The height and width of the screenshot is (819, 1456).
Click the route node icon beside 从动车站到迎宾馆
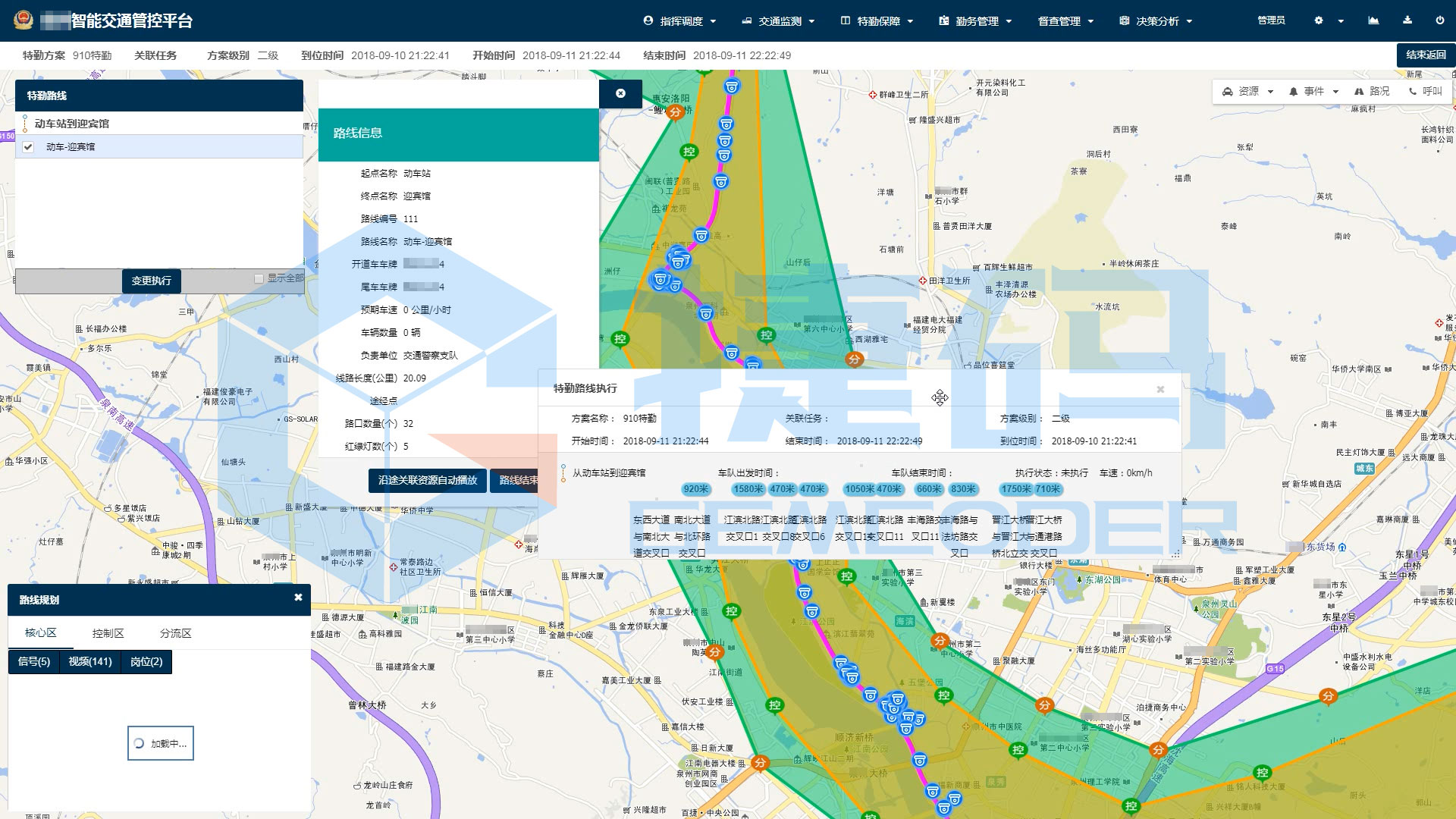[x=563, y=473]
